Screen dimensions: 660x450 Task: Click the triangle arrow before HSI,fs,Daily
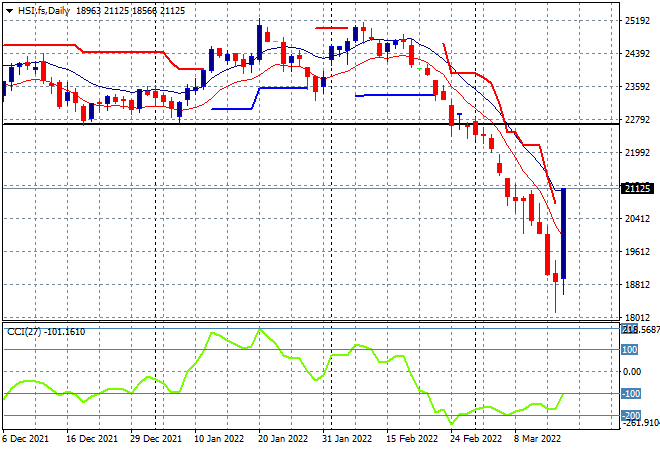tap(9, 11)
